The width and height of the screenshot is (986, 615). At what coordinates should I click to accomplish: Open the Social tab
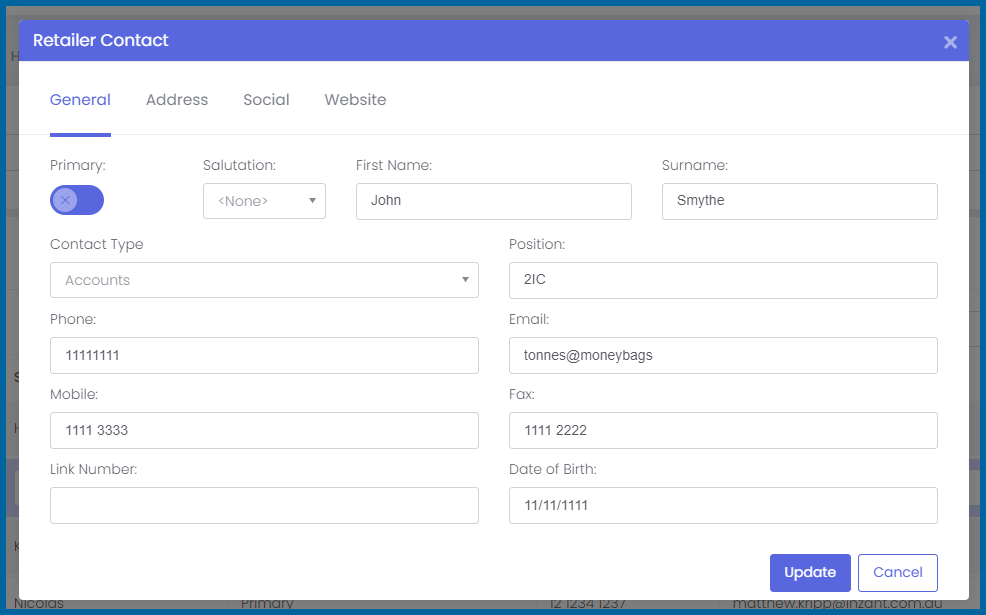[266, 100]
